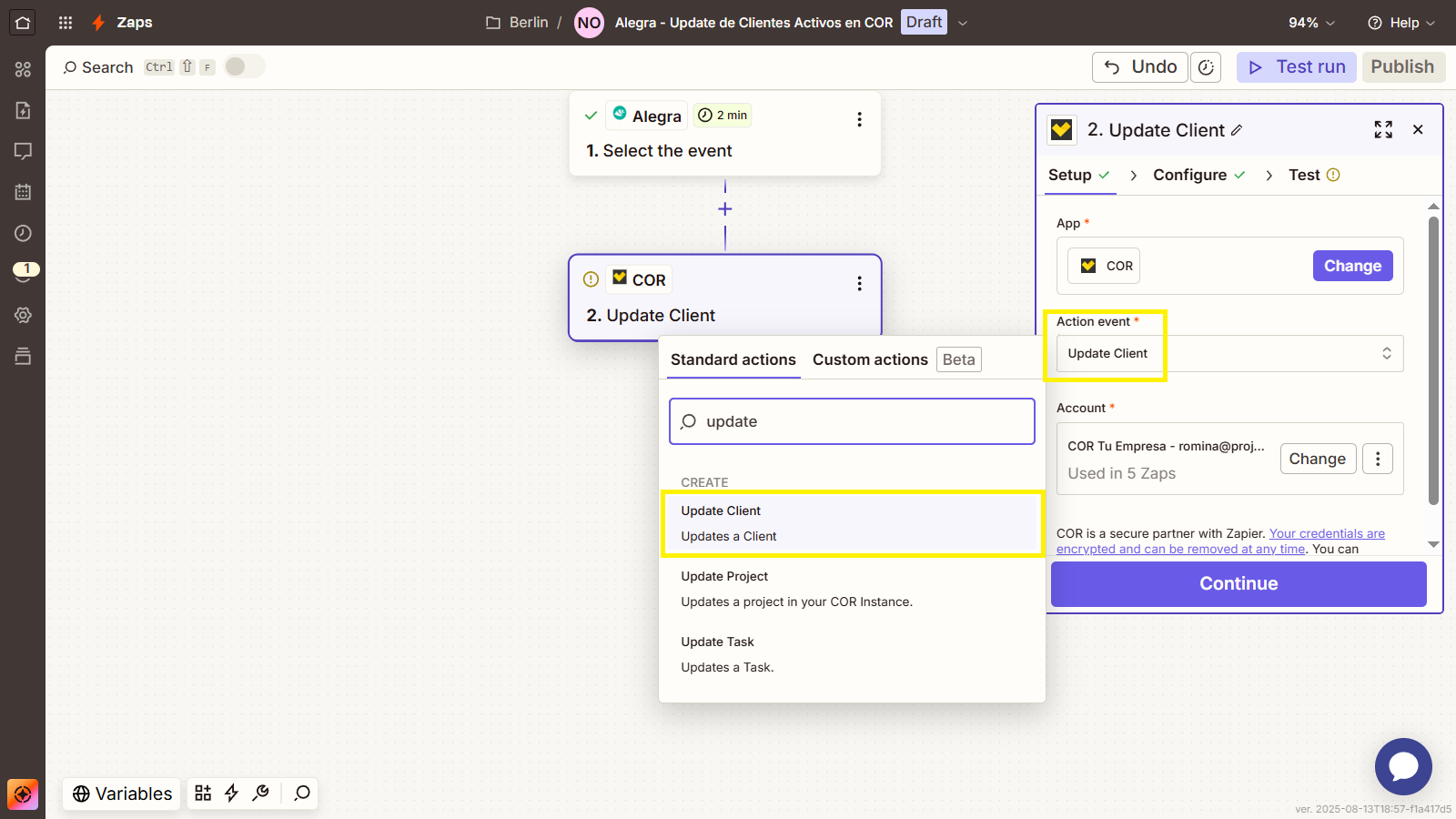
Task: Switch to the Standard actions tab
Action: click(x=733, y=359)
